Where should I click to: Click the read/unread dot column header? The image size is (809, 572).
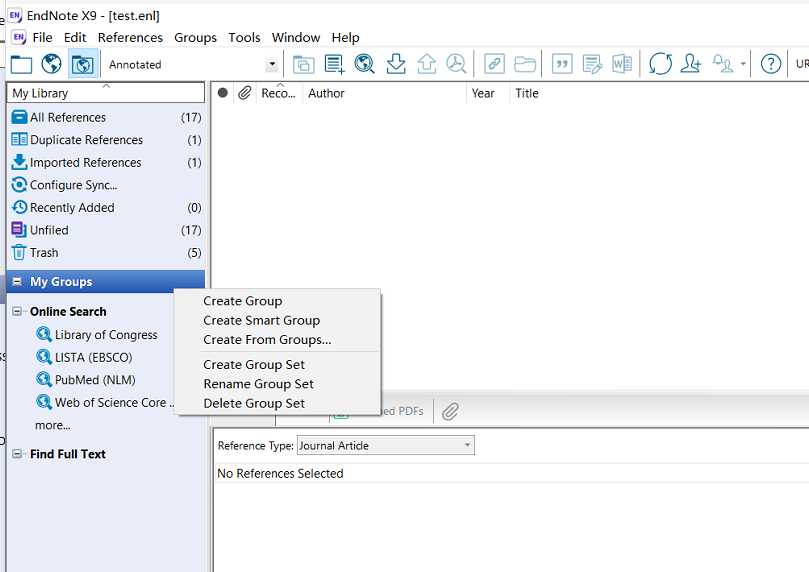point(222,93)
